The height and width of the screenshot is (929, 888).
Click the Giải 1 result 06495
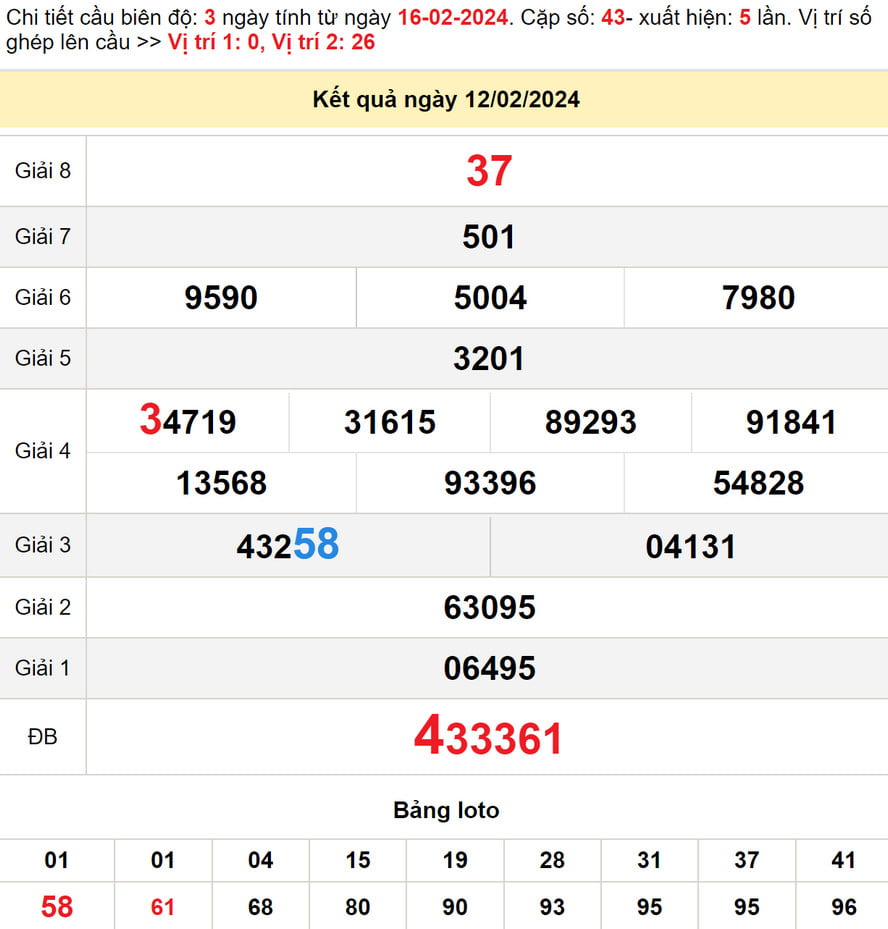click(x=490, y=668)
